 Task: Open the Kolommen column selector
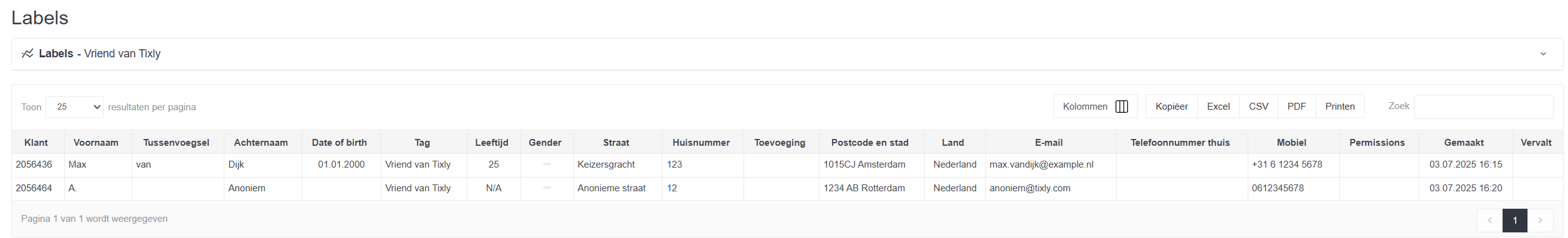(1095, 107)
